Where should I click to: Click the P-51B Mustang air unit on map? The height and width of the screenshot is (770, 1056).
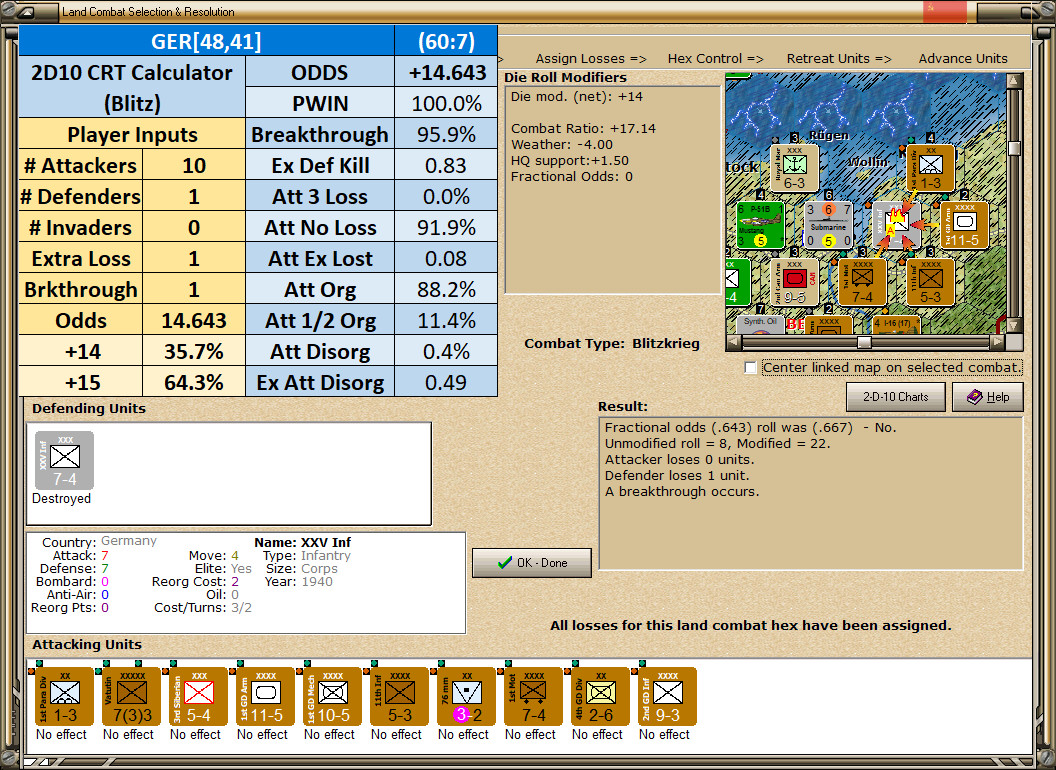point(760,226)
